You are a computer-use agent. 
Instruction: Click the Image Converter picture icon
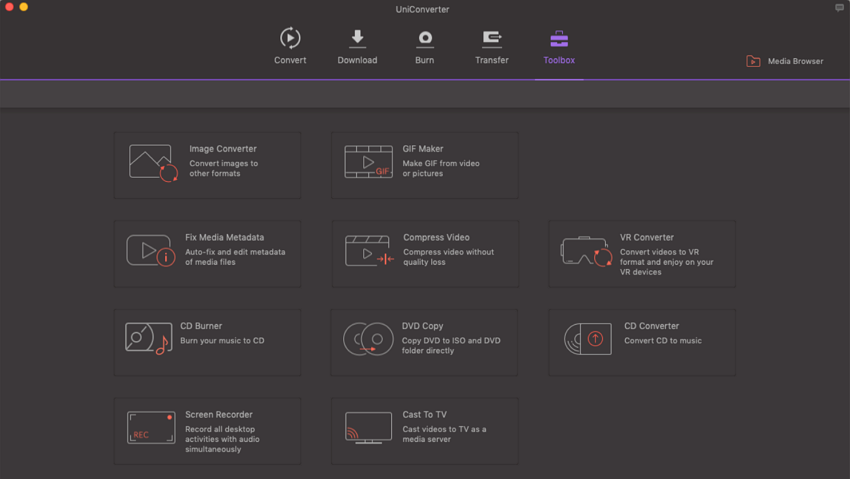(x=153, y=163)
